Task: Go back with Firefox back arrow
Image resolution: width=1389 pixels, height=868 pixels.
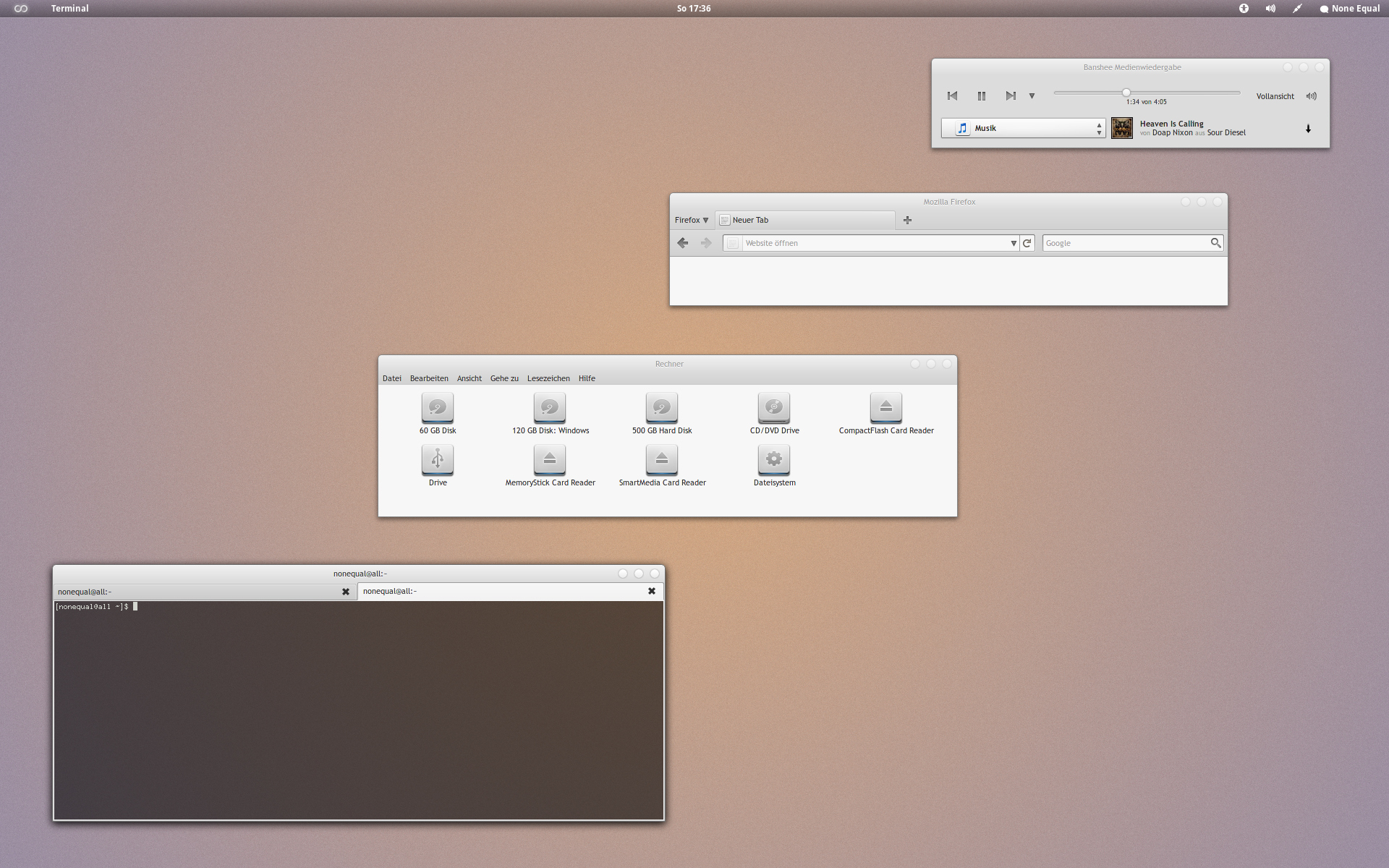Action: pyautogui.click(x=682, y=243)
